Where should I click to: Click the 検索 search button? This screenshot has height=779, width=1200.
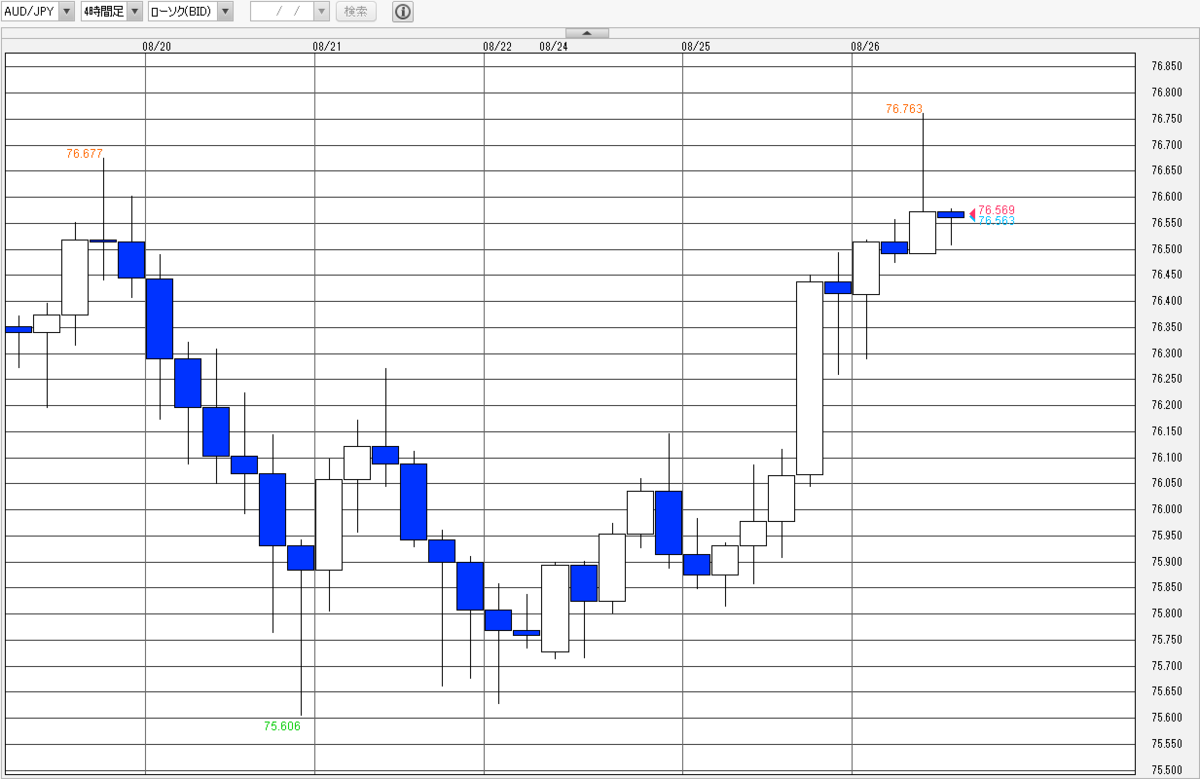356,12
